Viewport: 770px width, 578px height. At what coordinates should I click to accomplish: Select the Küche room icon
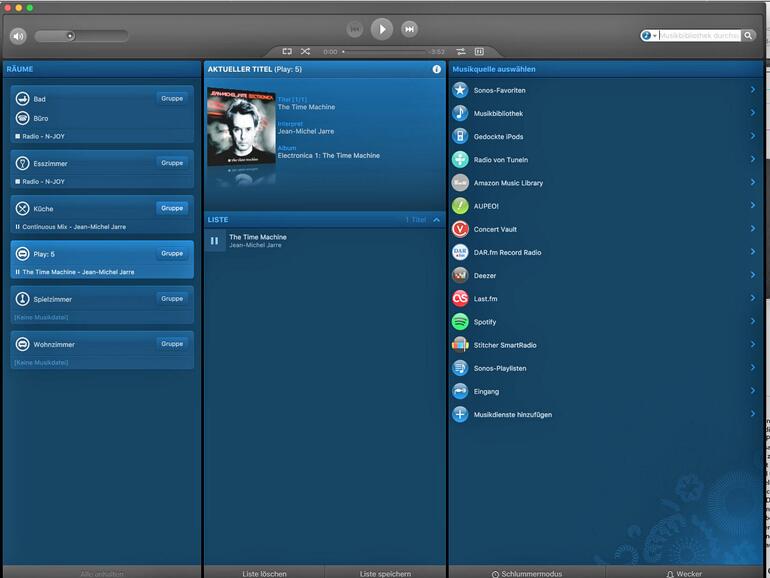22,209
